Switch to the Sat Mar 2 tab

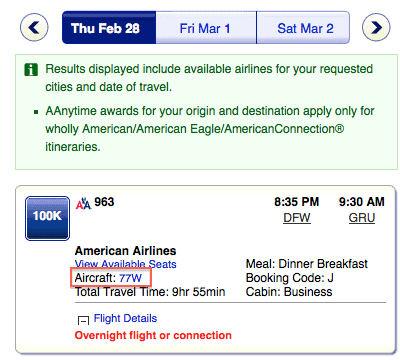pyautogui.click(x=303, y=28)
